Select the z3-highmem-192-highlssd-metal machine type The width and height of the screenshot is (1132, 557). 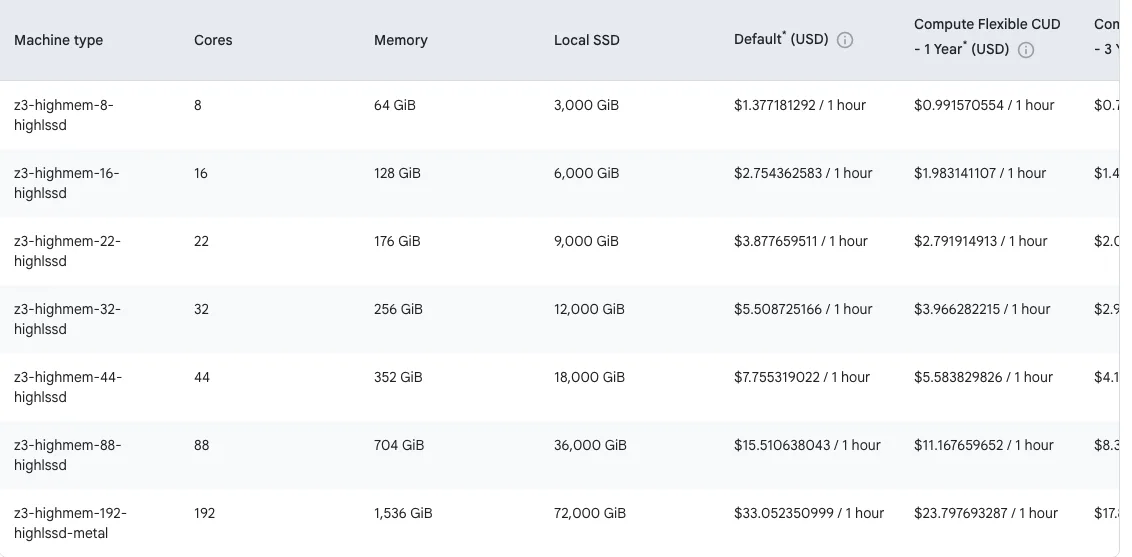[x=70, y=523]
